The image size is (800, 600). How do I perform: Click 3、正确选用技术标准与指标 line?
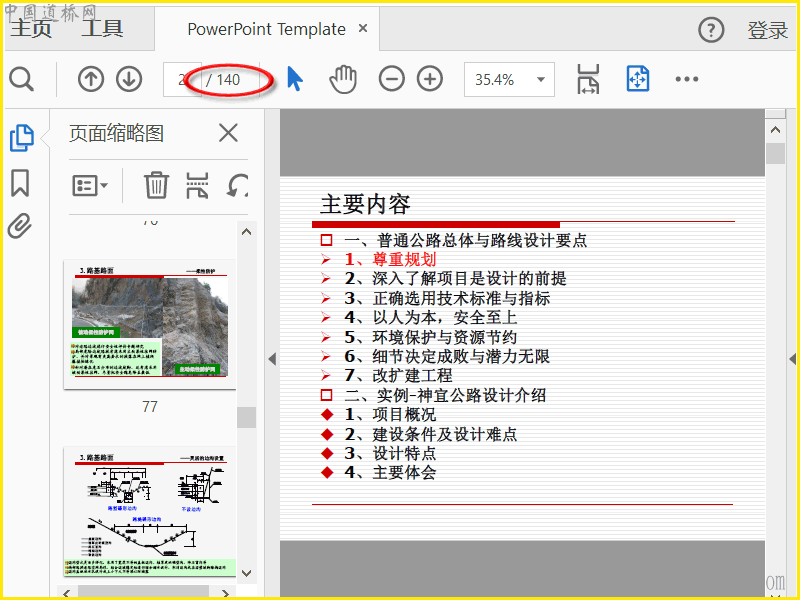447,298
